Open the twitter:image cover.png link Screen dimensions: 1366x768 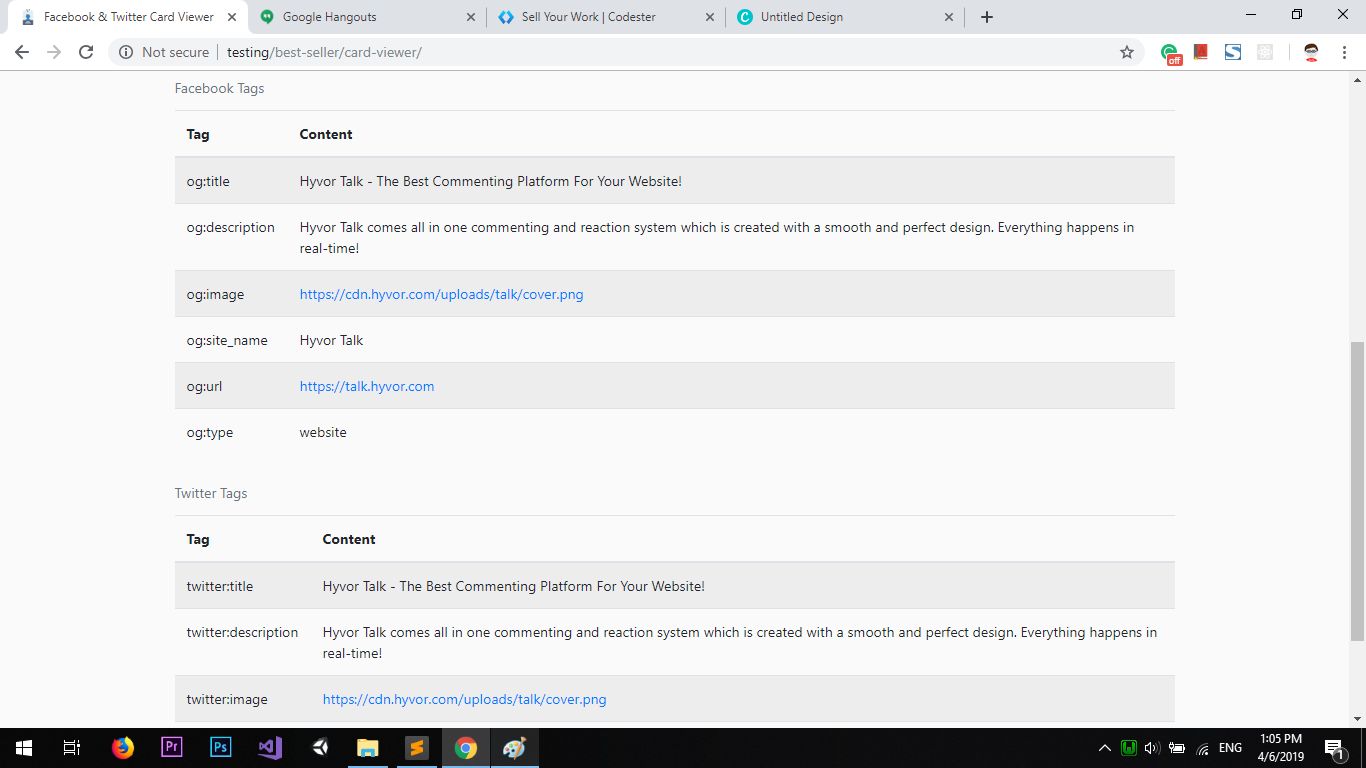[464, 699]
